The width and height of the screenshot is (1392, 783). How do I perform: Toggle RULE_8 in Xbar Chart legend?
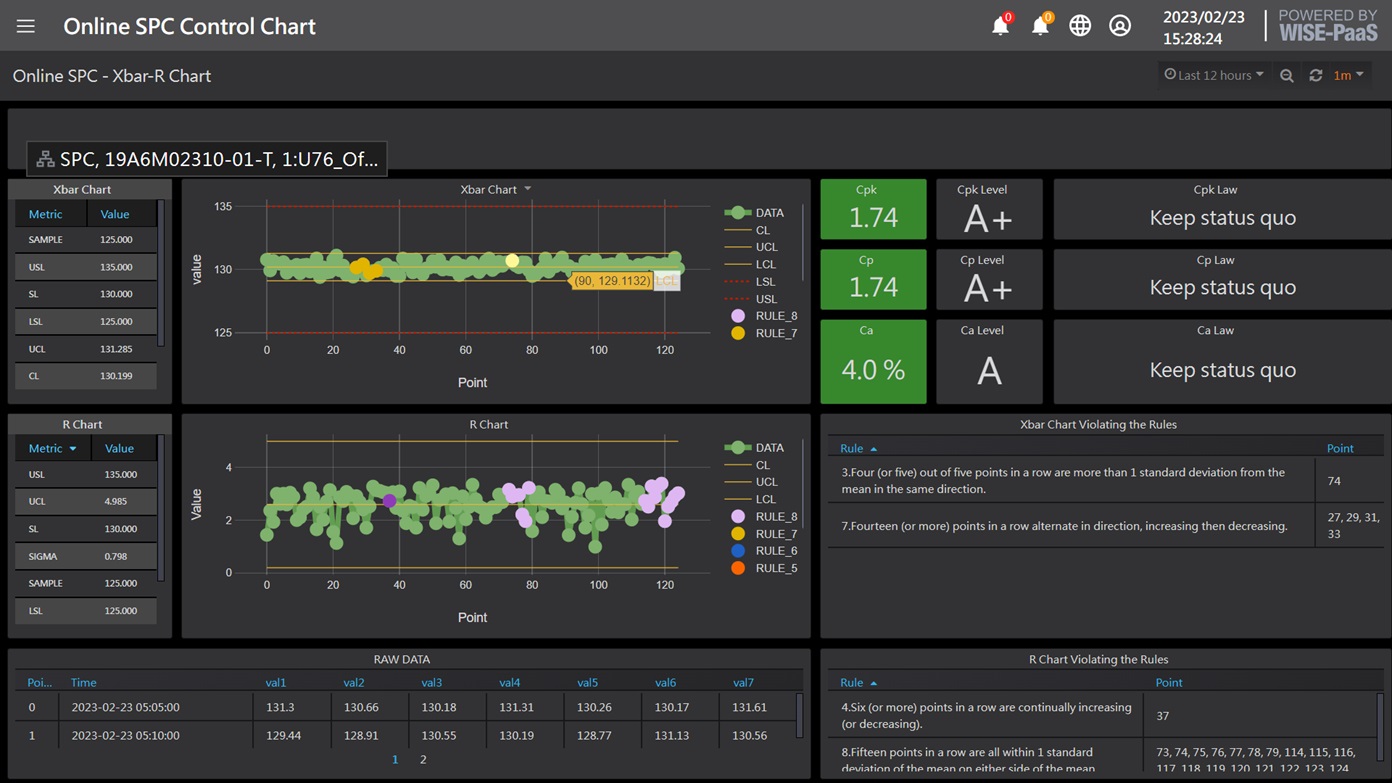(763, 316)
